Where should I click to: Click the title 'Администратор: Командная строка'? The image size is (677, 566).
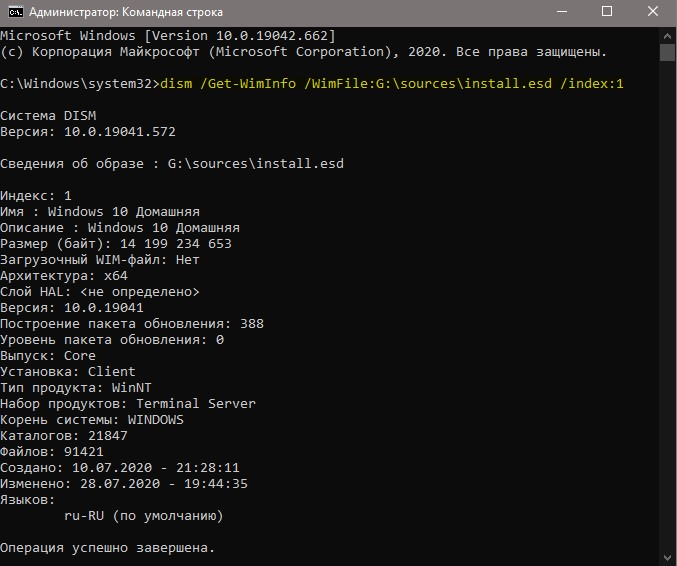pyautogui.click(x=126, y=12)
